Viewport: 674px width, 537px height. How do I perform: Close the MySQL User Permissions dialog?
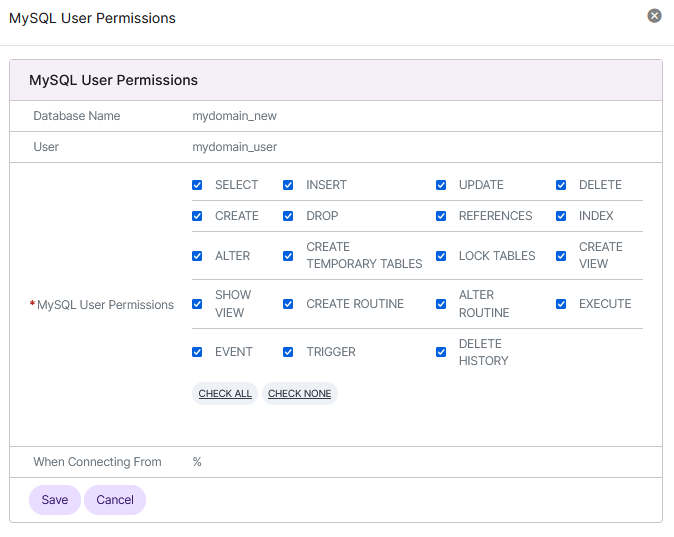(654, 16)
